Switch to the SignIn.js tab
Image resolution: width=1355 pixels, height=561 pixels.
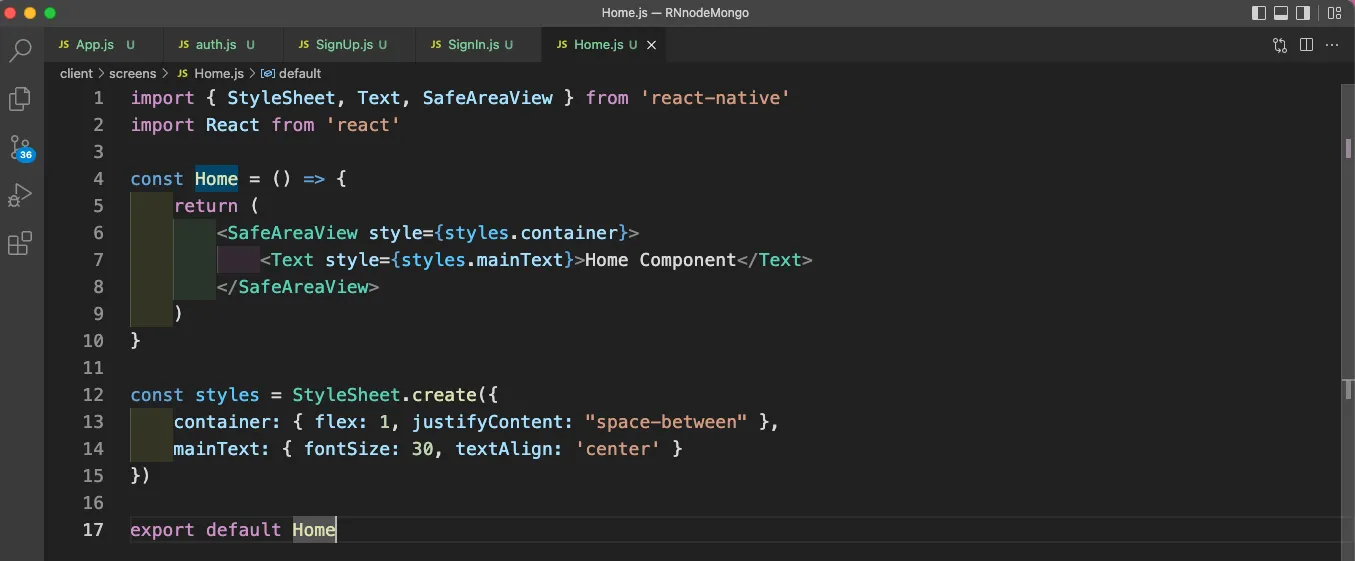[480, 45]
